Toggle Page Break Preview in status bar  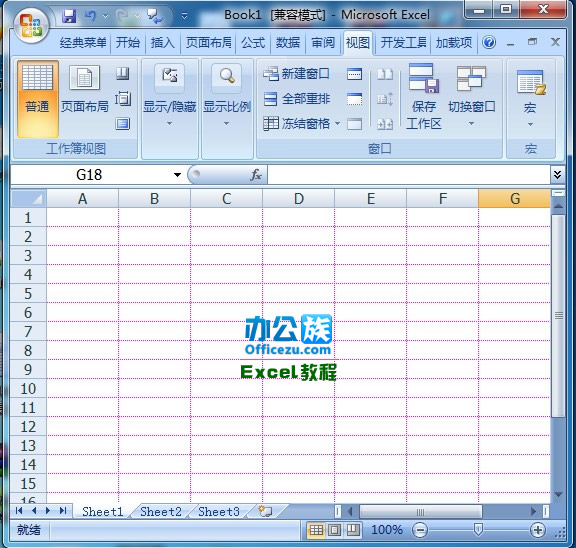pos(353,530)
